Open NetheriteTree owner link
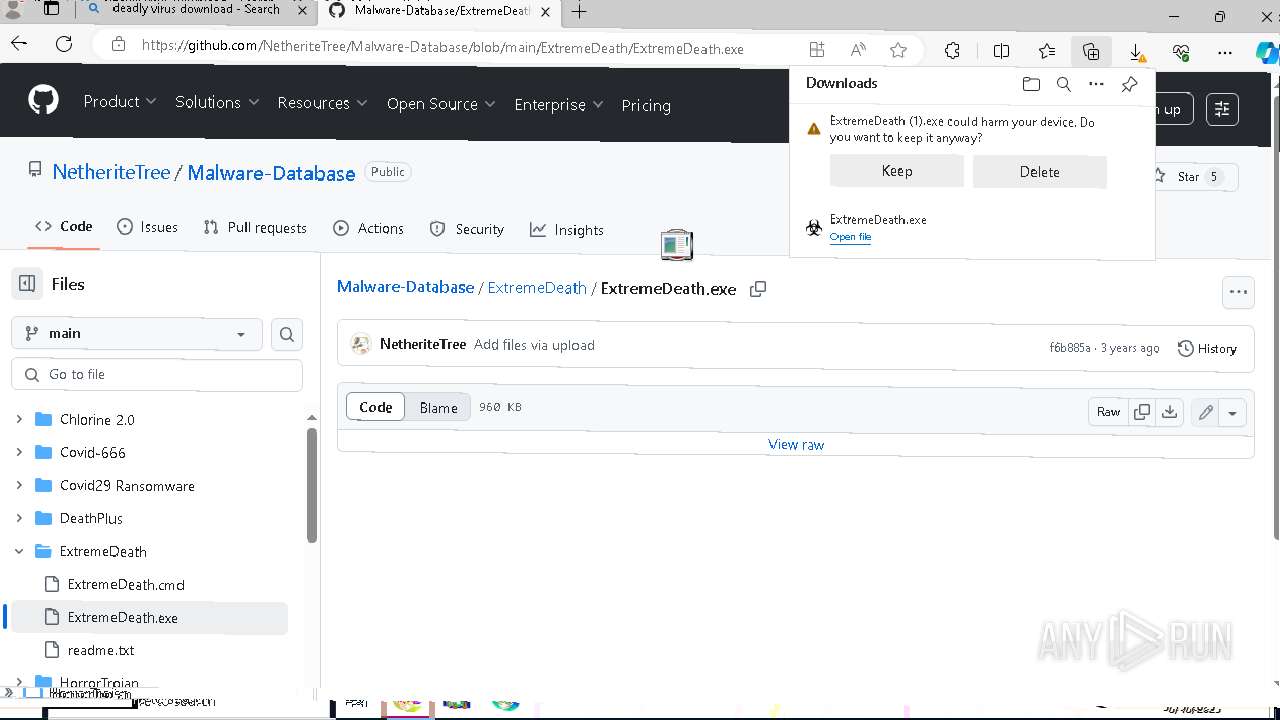This screenshot has height=720, width=1280. (x=111, y=172)
